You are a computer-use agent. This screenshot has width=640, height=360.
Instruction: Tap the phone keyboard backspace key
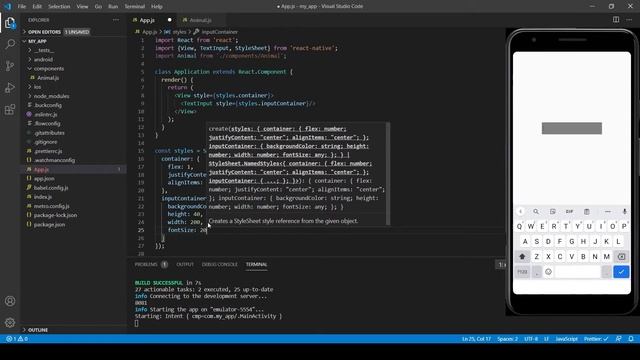click(621, 256)
